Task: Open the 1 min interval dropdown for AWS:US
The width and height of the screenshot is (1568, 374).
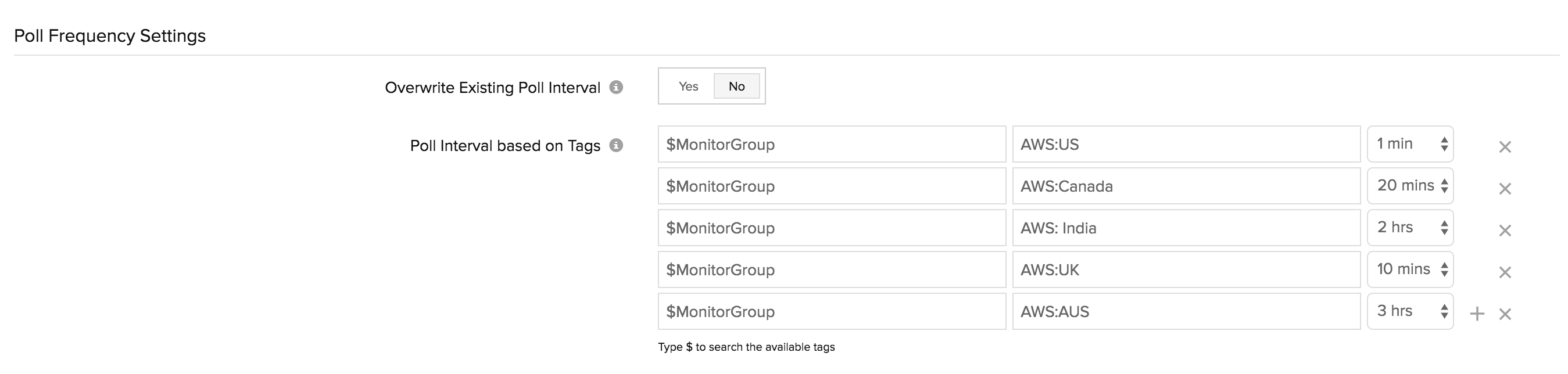Action: click(x=1410, y=143)
